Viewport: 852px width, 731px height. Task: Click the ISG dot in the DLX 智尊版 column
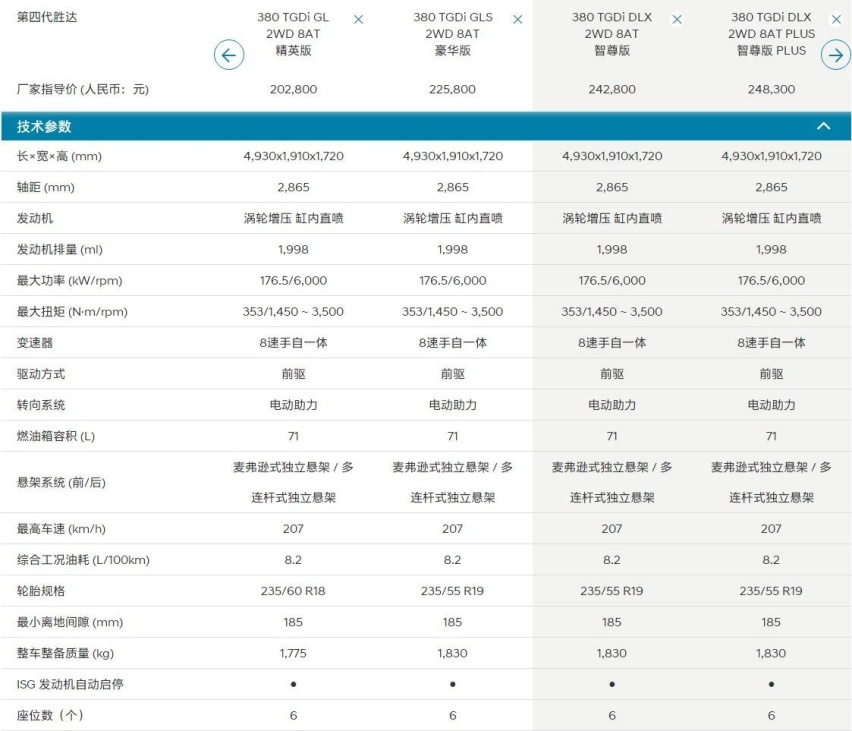[612, 684]
